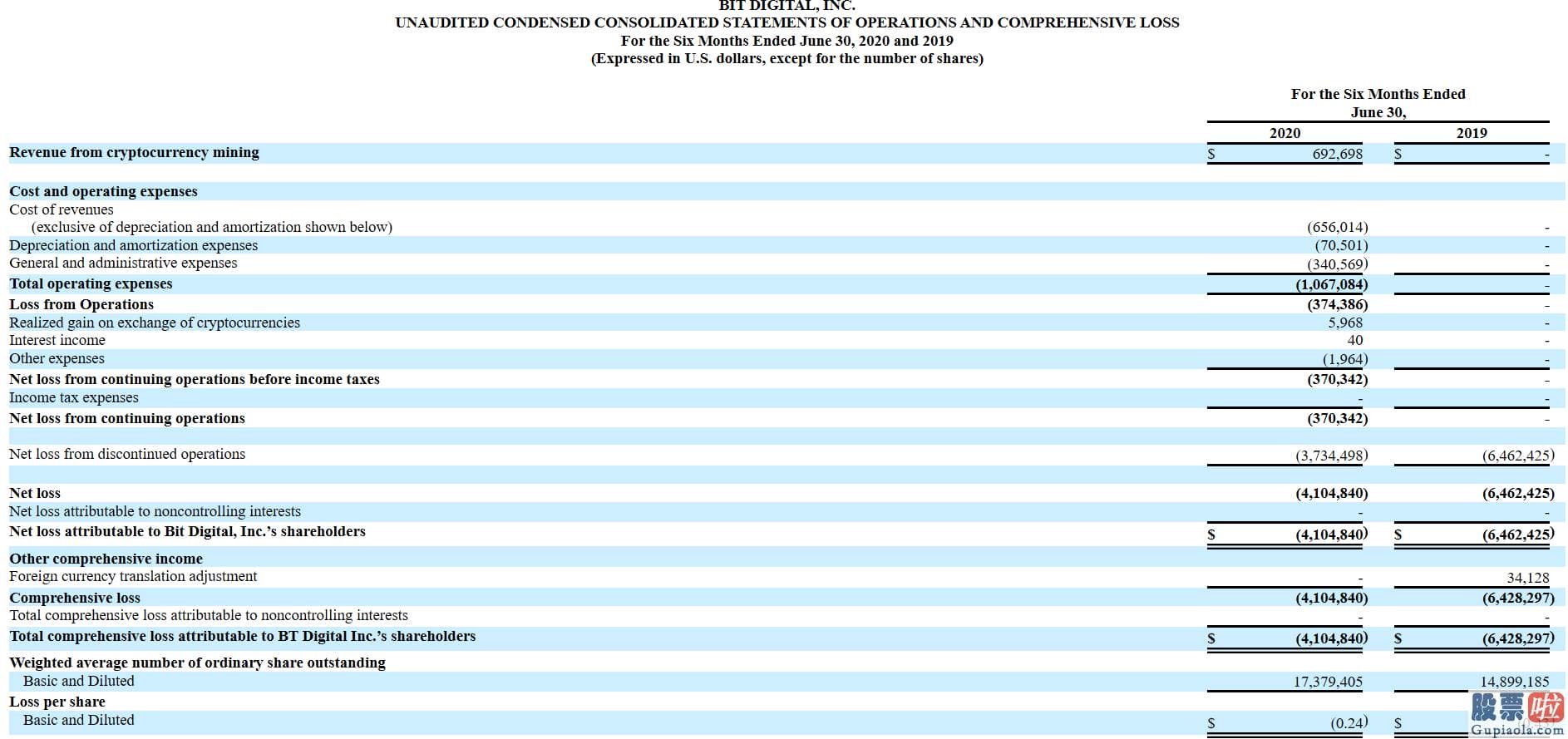Image resolution: width=1568 pixels, height=739 pixels.
Task: Select 'Net loss from discontinued operations' label
Action: click(127, 454)
